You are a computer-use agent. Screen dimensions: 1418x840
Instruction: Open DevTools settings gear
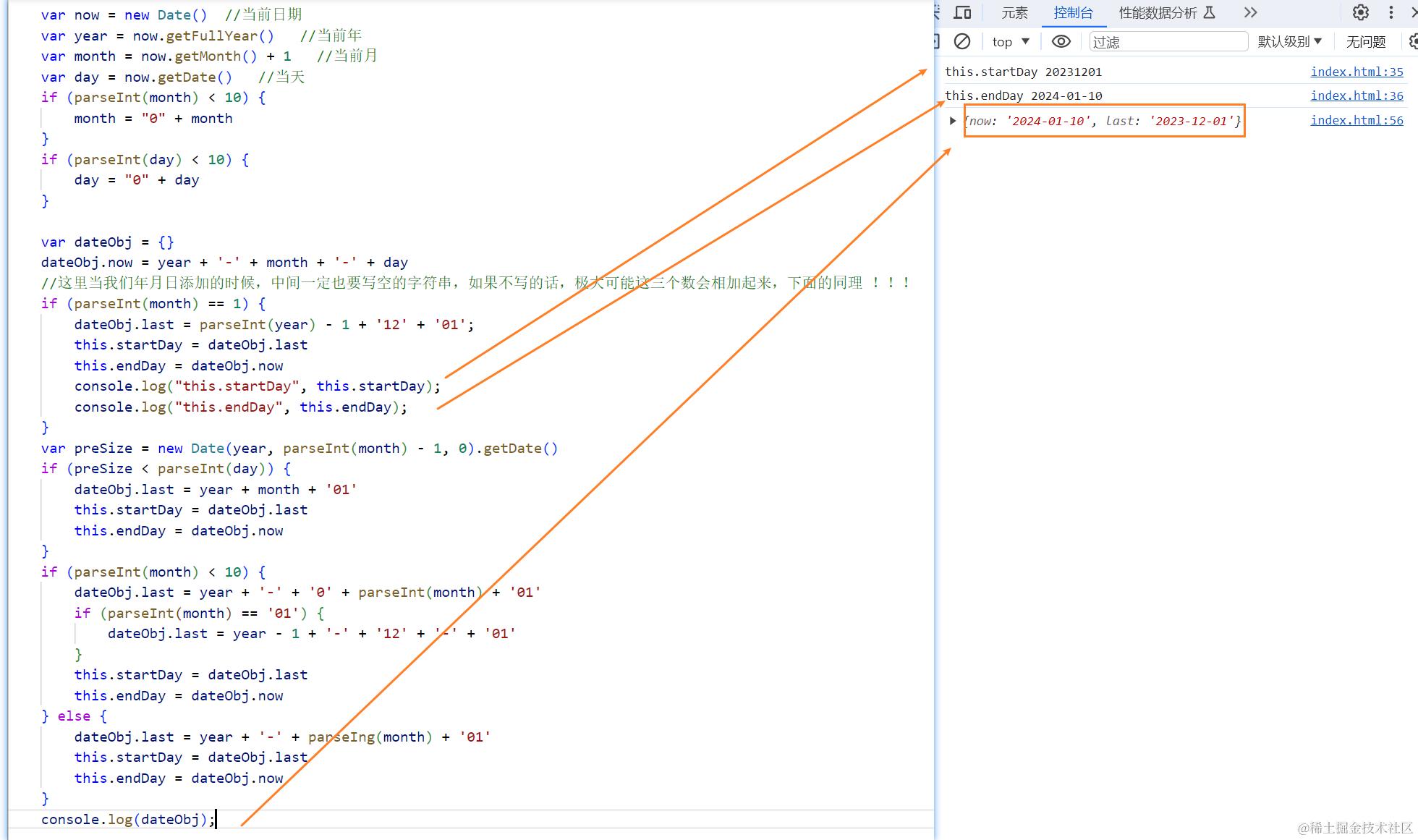tap(1360, 12)
